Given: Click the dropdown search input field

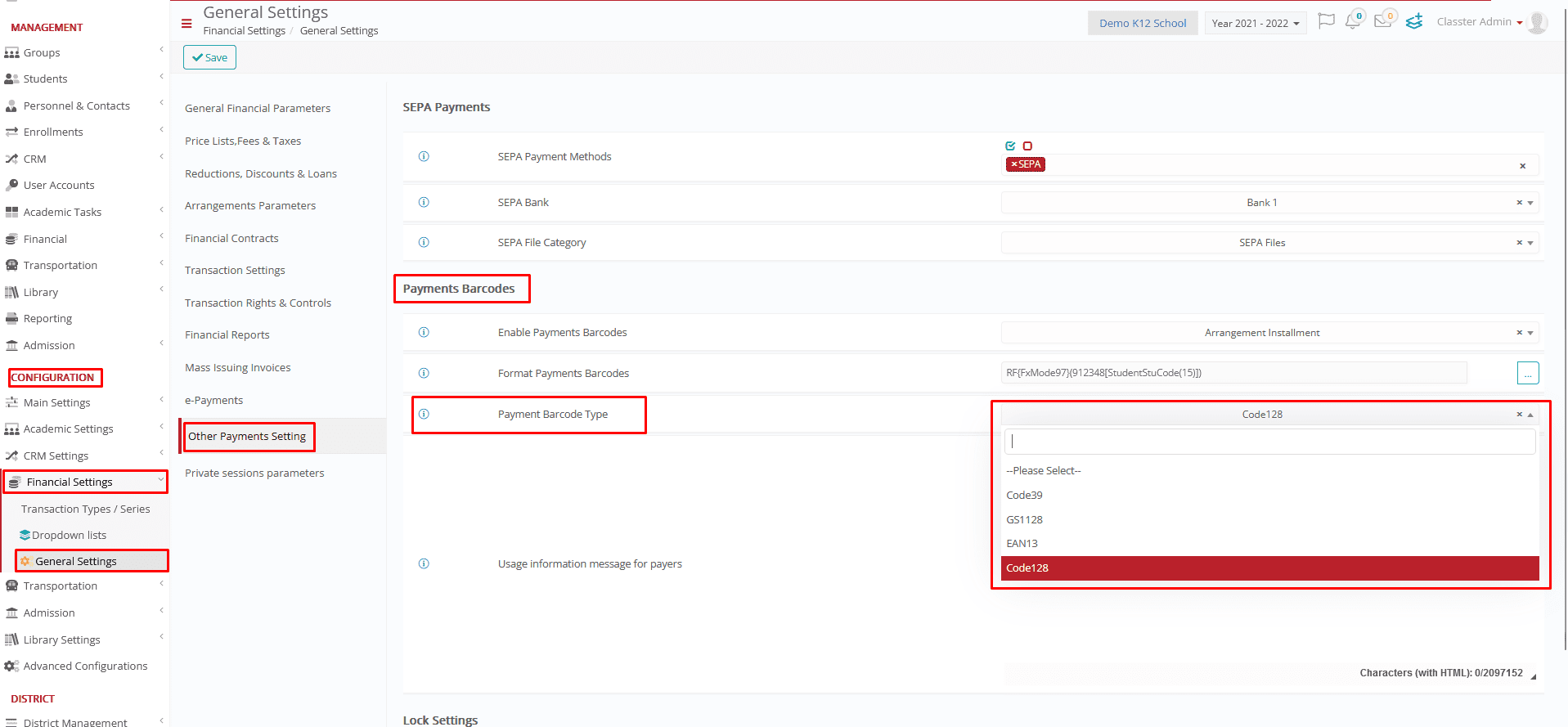Looking at the screenshot, I should coord(1269,441).
